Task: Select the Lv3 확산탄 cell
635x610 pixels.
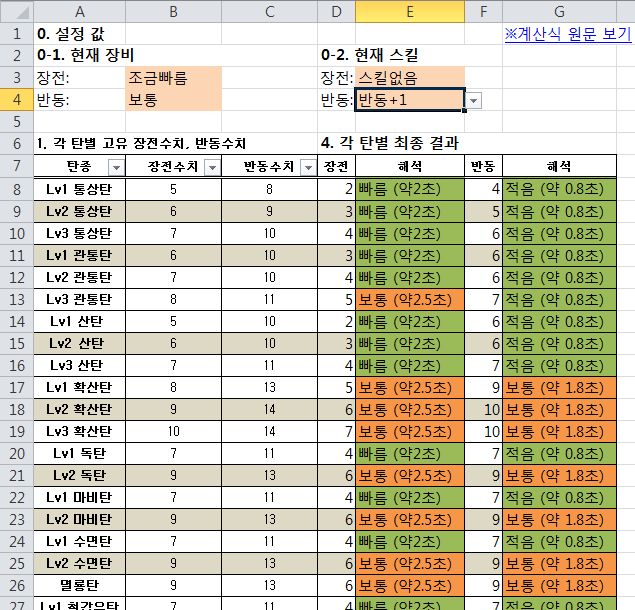Action: 79,431
